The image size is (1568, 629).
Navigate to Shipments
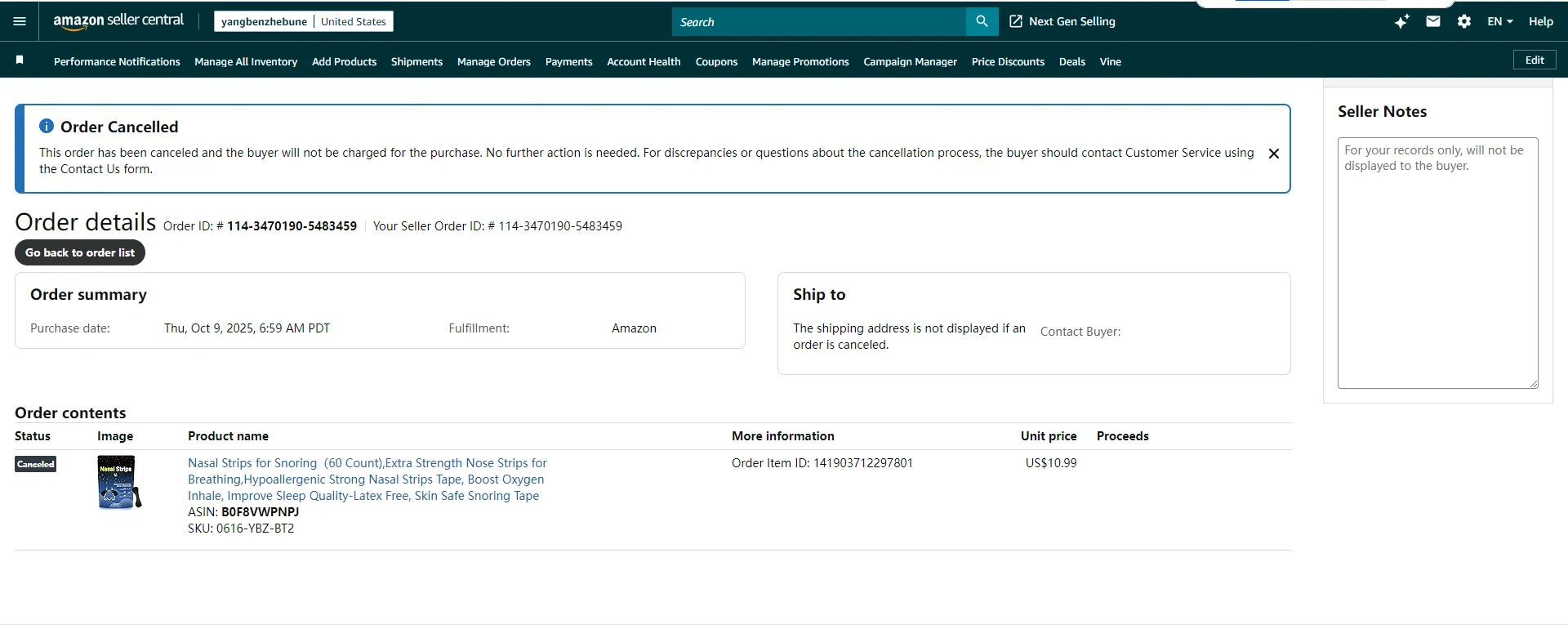[x=416, y=61]
